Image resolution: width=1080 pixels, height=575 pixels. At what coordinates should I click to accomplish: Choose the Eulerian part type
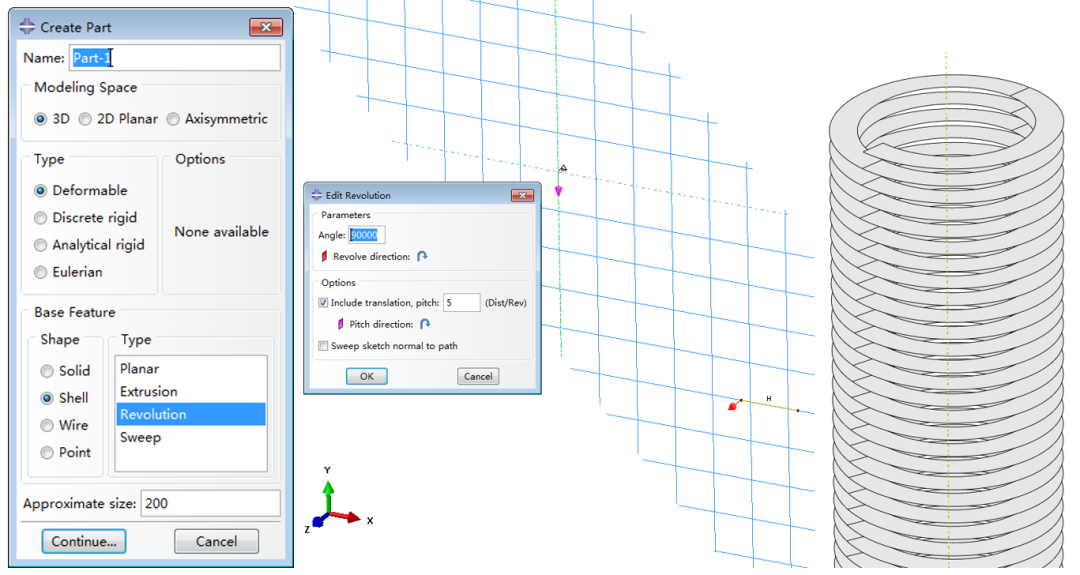pos(41,273)
